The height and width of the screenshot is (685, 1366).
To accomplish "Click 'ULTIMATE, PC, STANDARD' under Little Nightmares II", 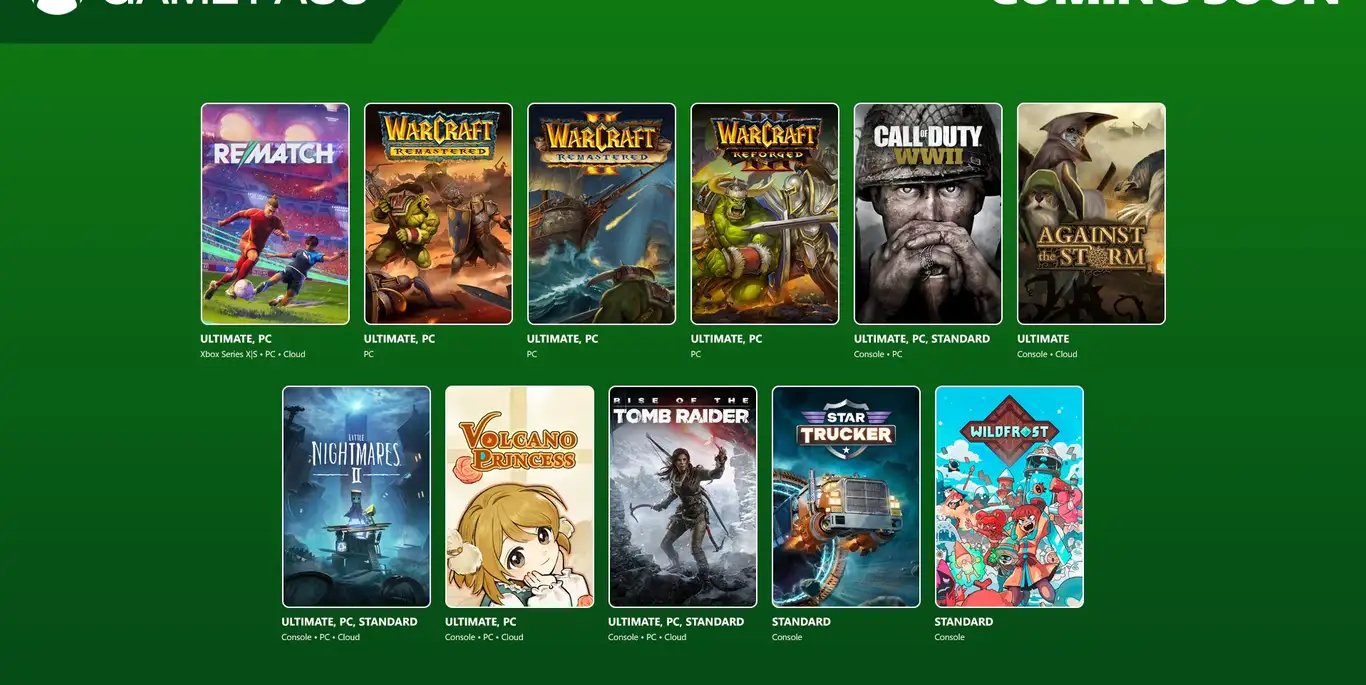I will [350, 622].
